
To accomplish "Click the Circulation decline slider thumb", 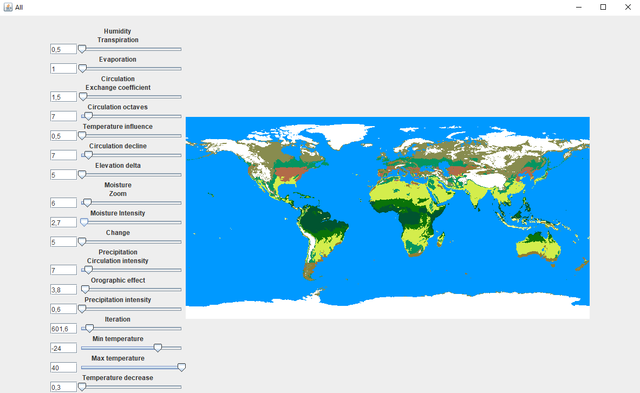I will point(88,155).
